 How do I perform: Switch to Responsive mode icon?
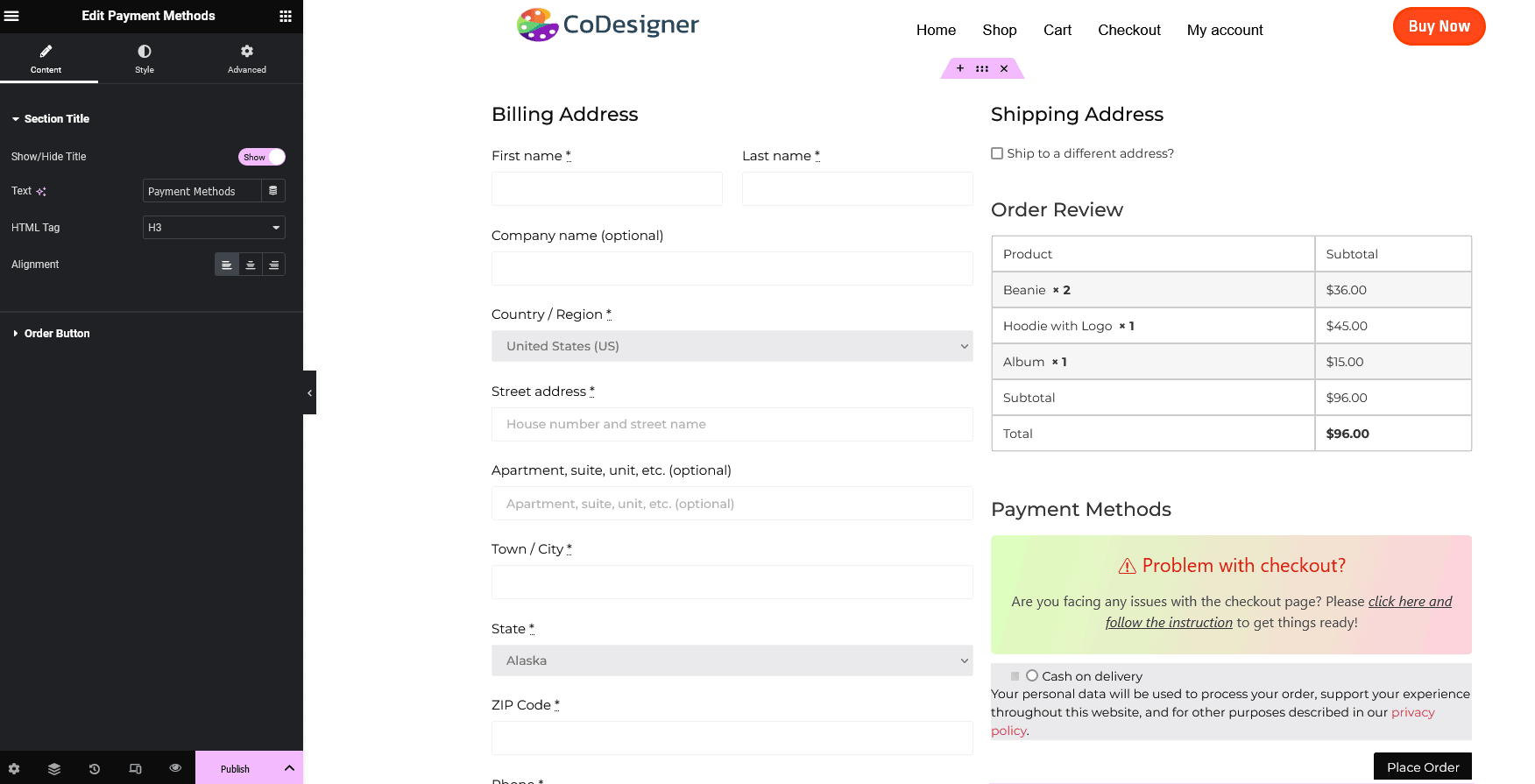click(135, 768)
